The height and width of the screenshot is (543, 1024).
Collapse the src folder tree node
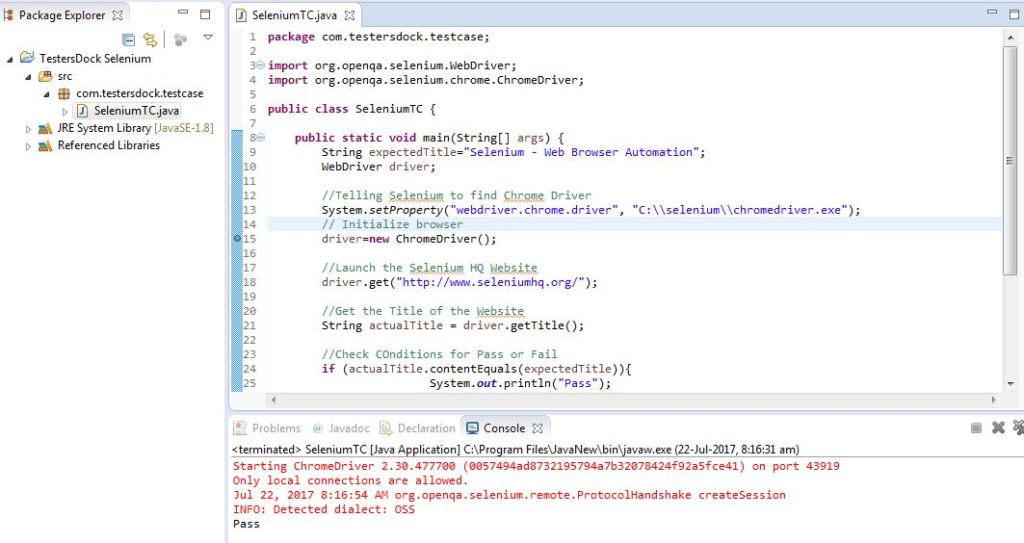(x=29, y=76)
